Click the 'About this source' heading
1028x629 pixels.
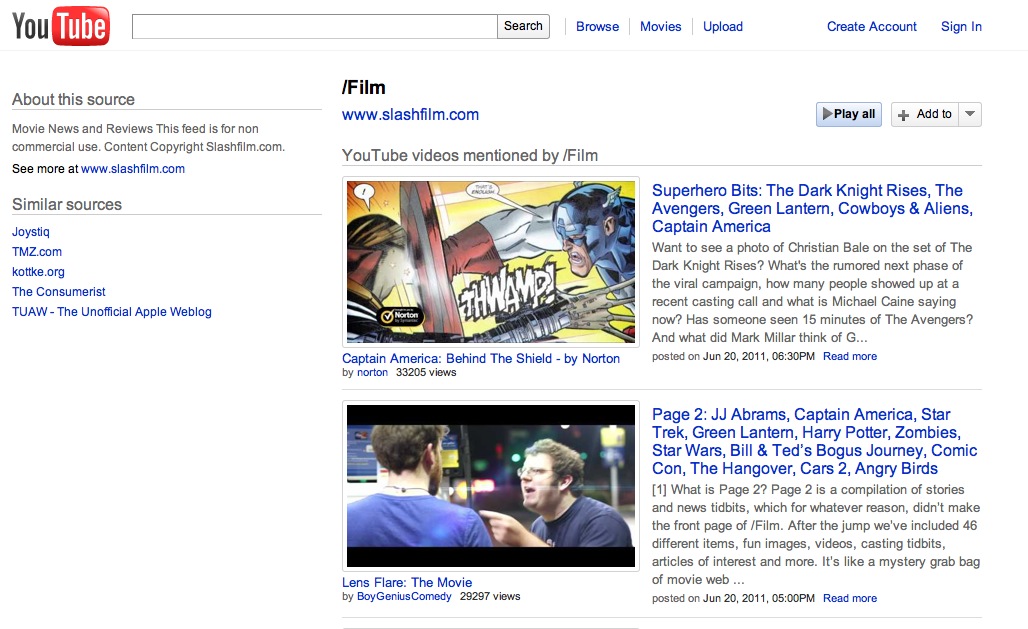click(73, 100)
